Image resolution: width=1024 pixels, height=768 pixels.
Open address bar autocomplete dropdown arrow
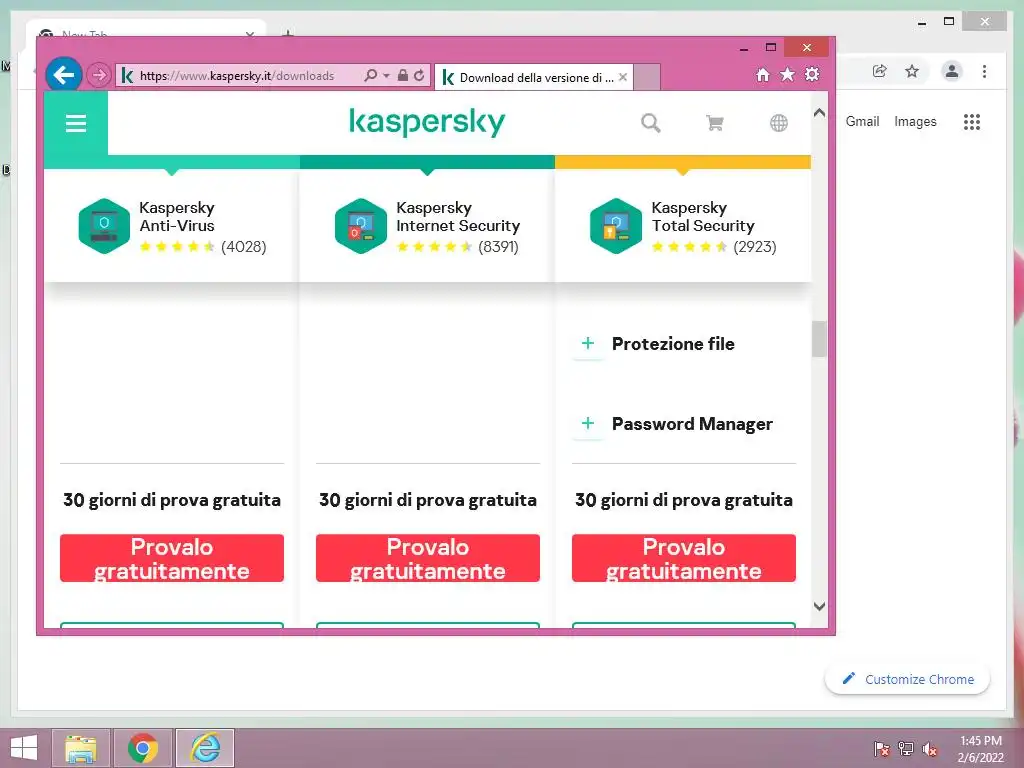(x=387, y=76)
